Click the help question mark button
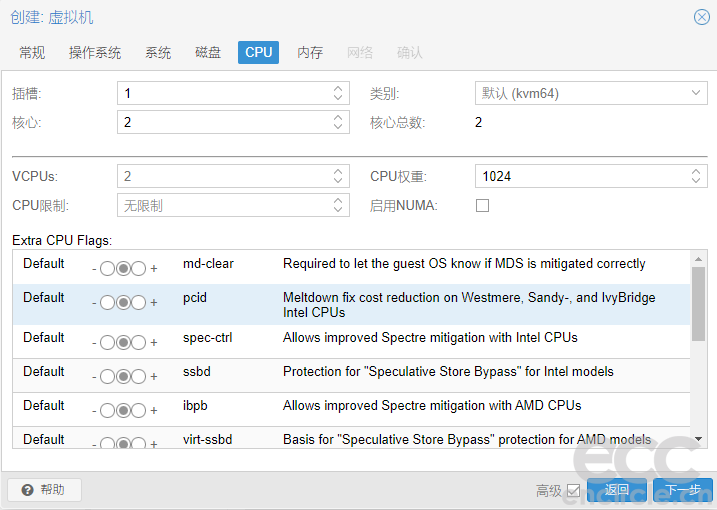Screen dimensions: 717x510 [x=44, y=490]
